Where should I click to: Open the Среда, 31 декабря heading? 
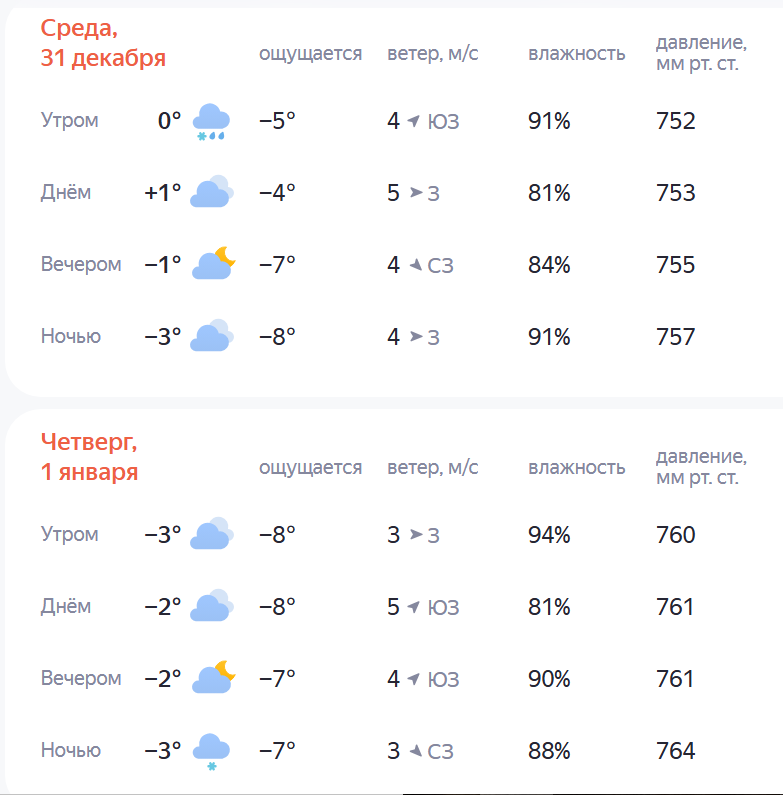coord(103,44)
